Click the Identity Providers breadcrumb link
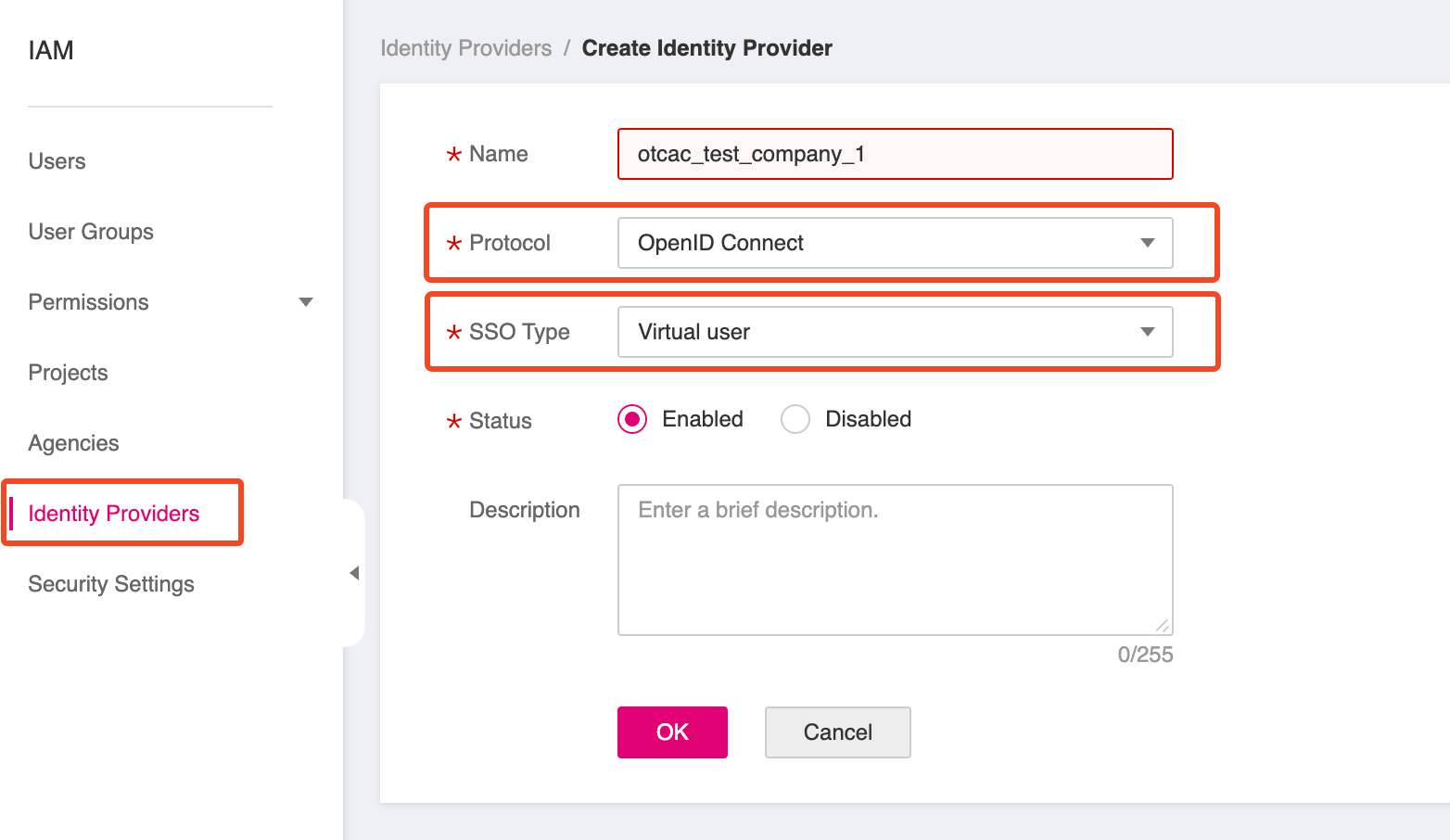This screenshot has width=1450, height=840. pos(465,48)
